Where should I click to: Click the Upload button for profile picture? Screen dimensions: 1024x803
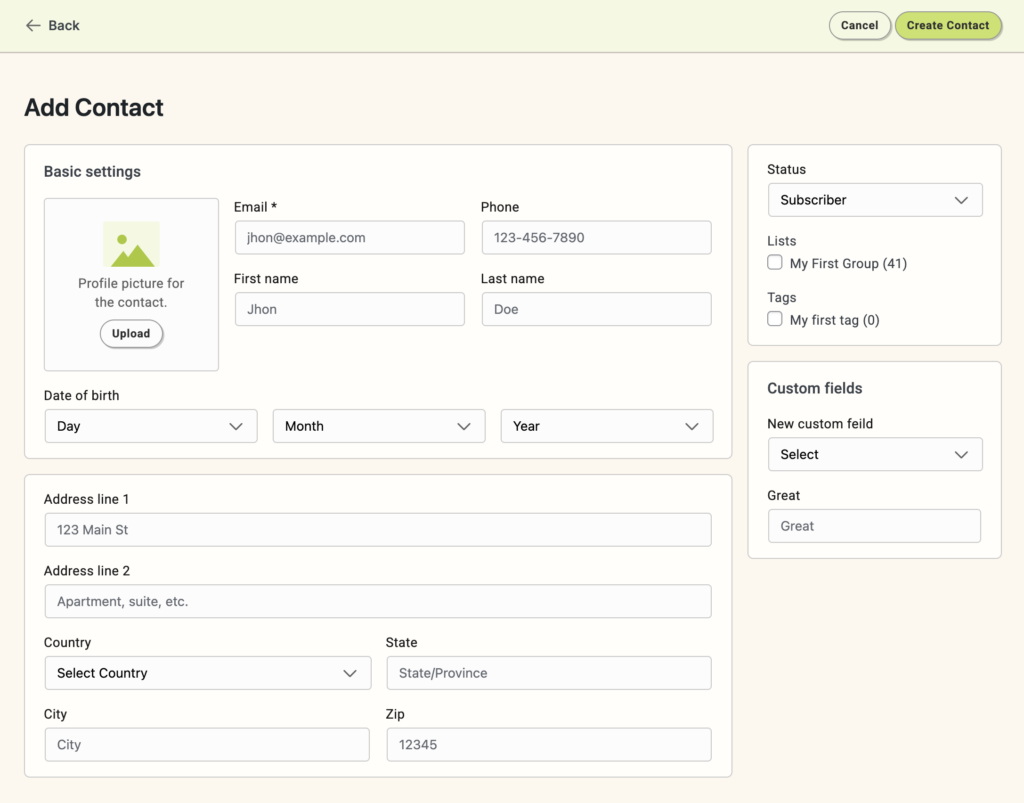coord(131,333)
